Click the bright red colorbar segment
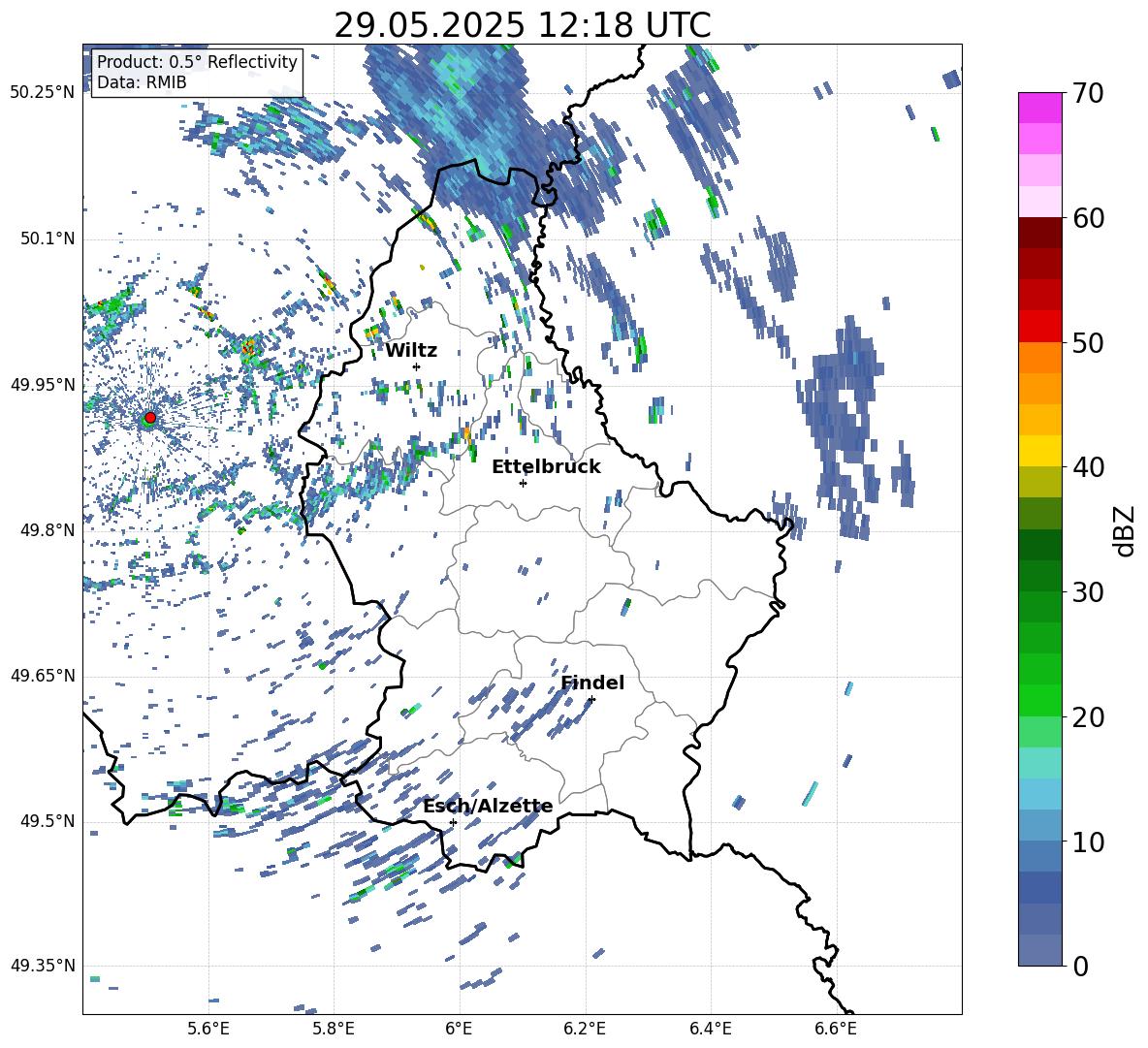Image resolution: width=1148 pixels, height=1048 pixels. coord(1039,326)
